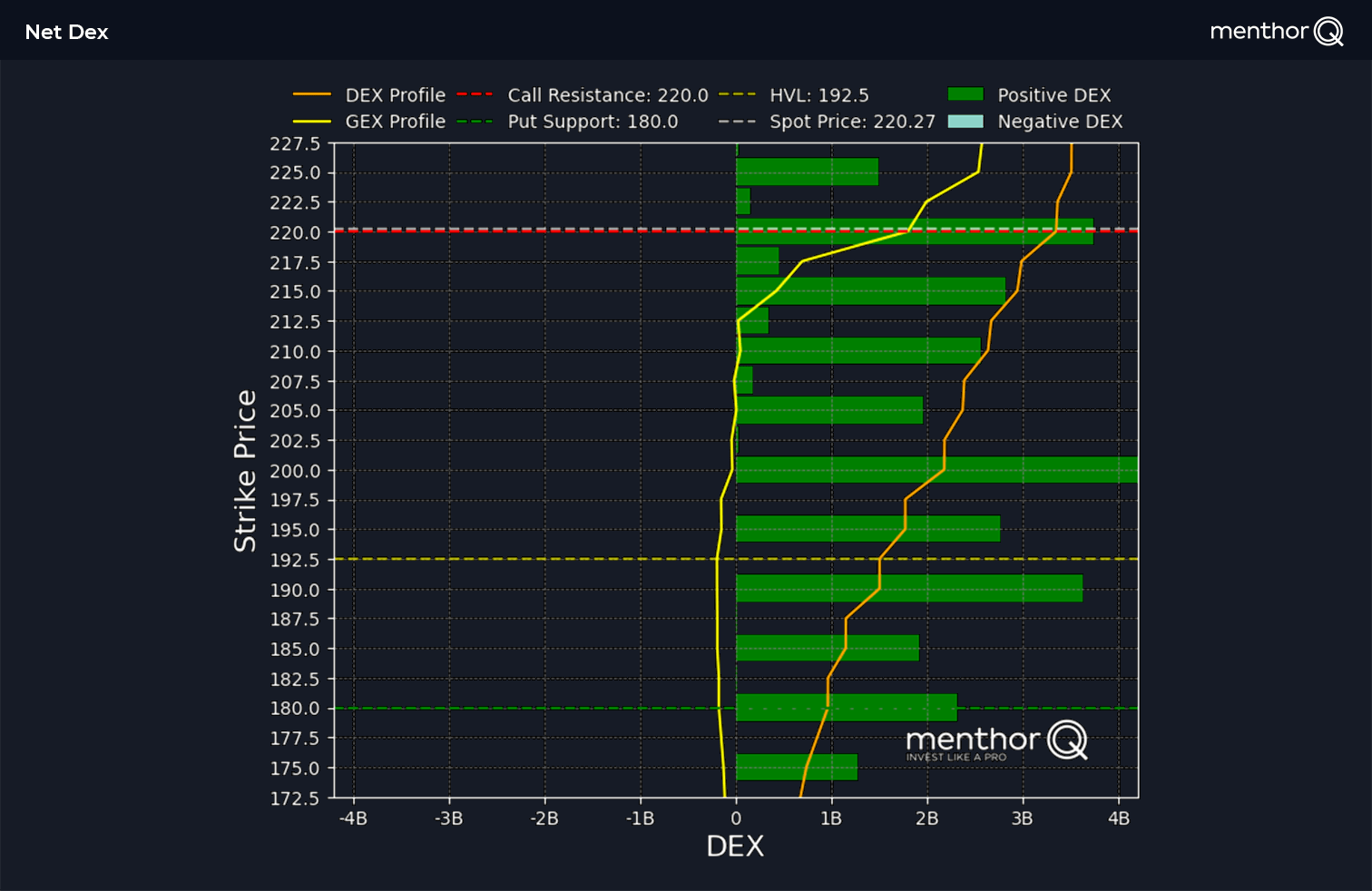Click the Strike Price y-axis title

tap(245, 471)
